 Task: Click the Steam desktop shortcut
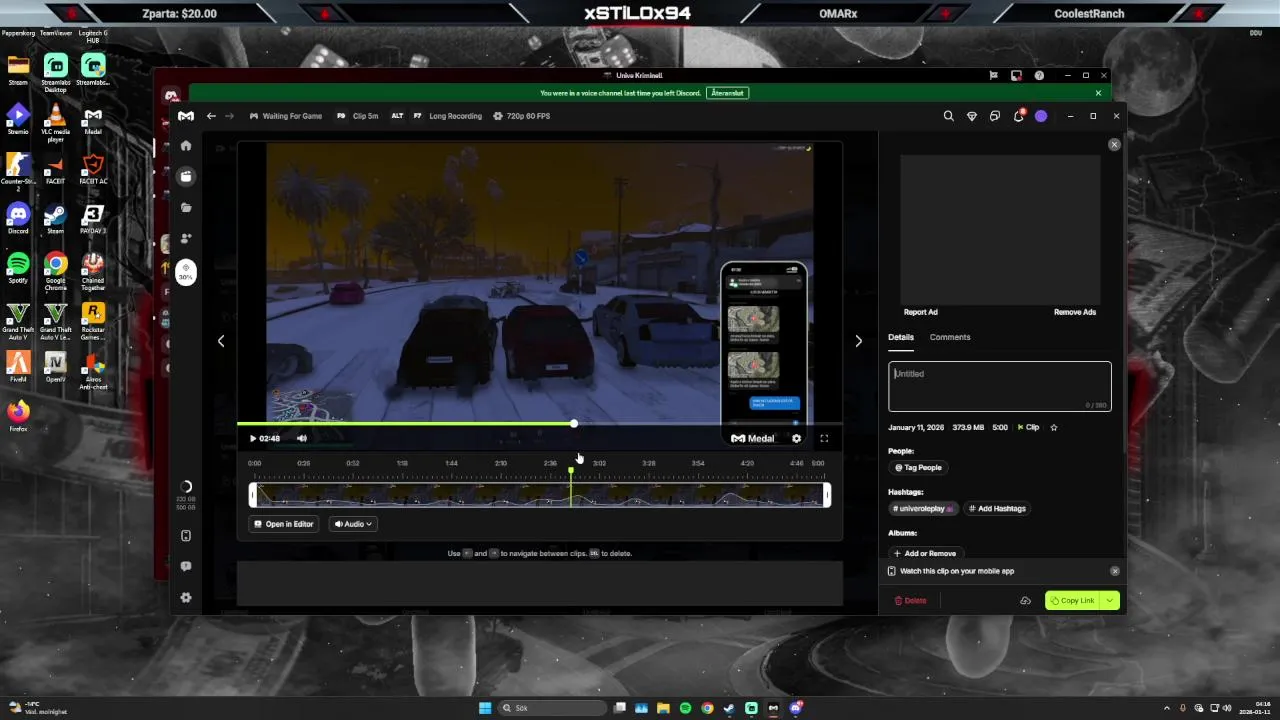(55, 218)
